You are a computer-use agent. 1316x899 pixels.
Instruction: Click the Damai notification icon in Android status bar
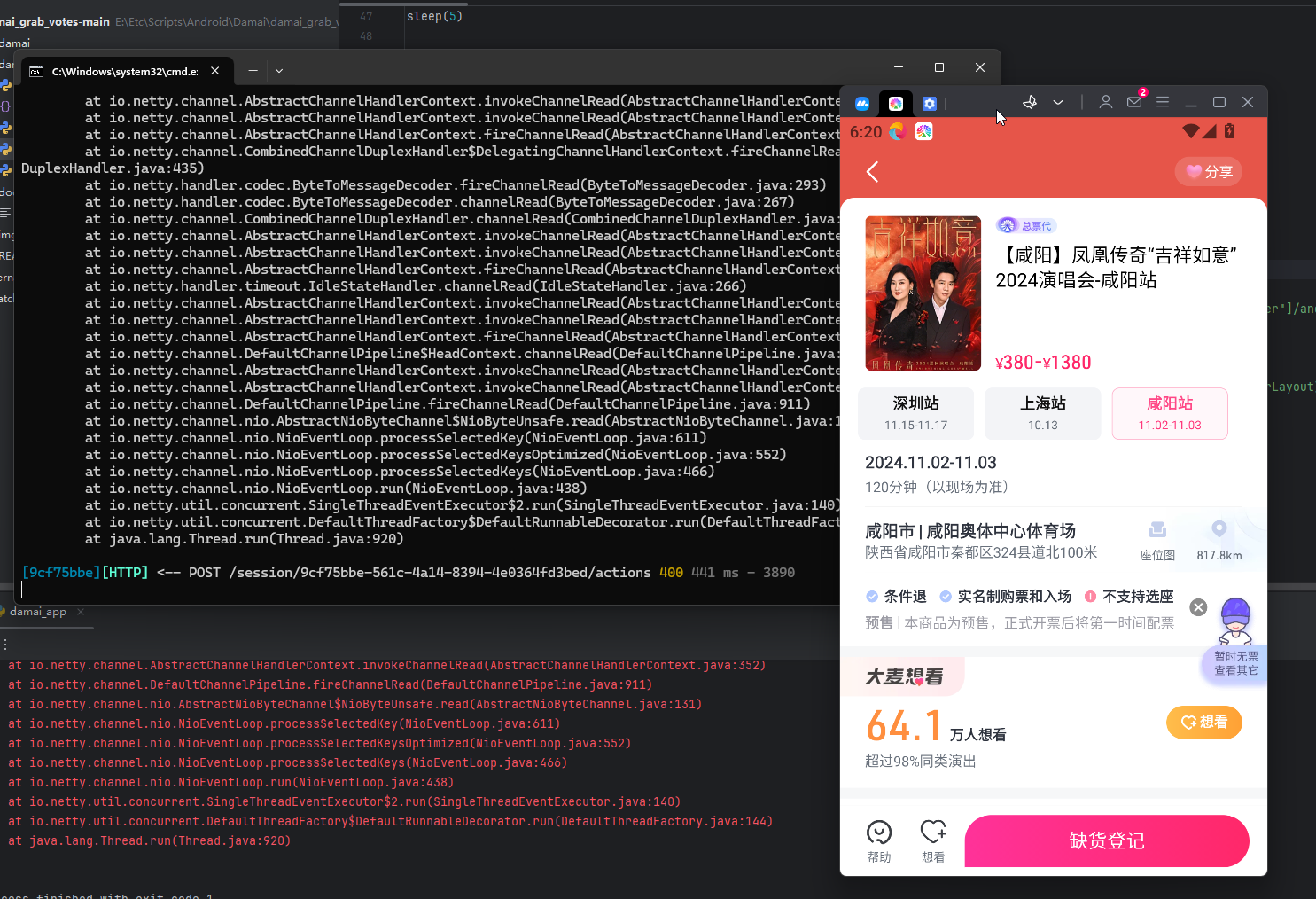pos(923,132)
